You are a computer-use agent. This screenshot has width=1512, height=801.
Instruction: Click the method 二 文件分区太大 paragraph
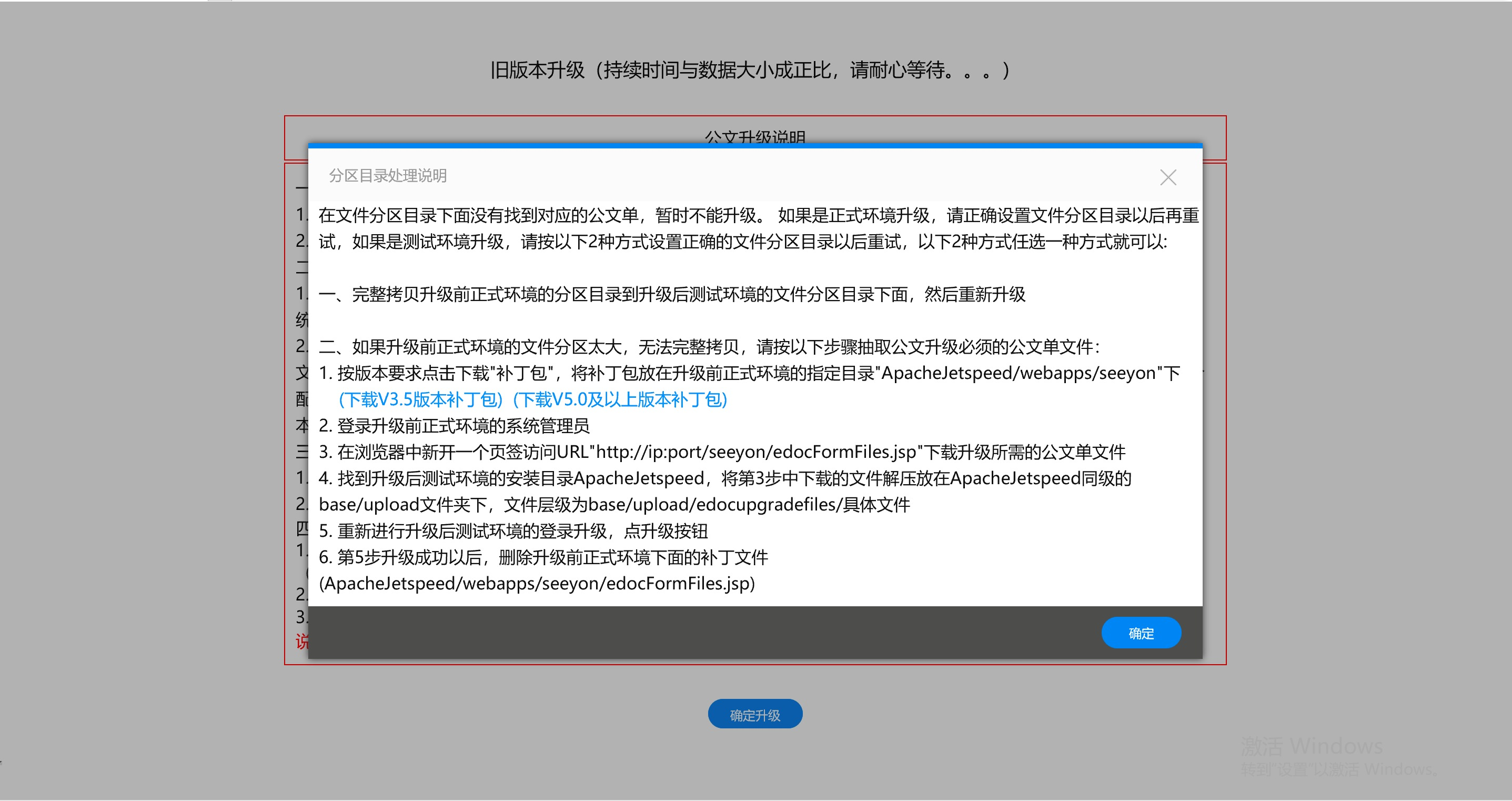[709, 347]
